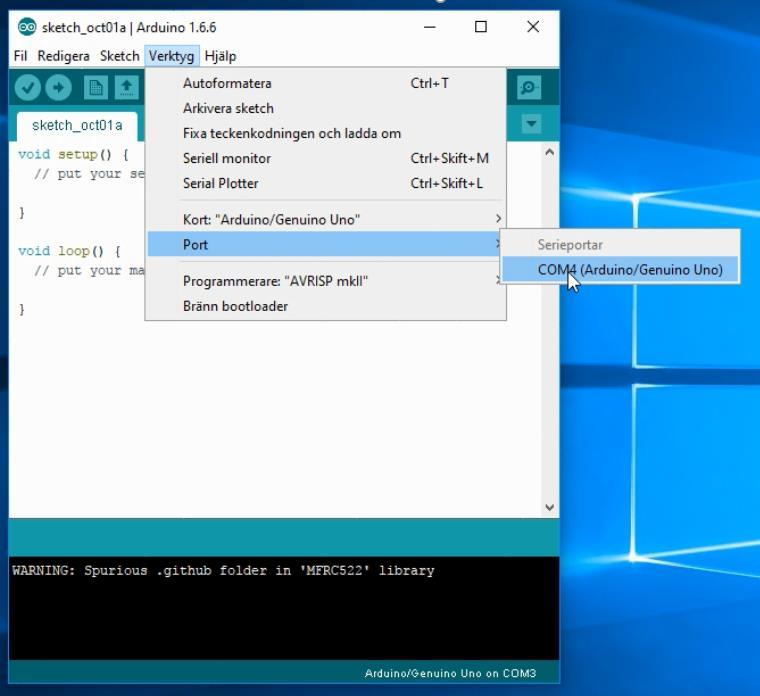
Task: Click the Open sketch up-arrow icon
Action: click(127, 88)
